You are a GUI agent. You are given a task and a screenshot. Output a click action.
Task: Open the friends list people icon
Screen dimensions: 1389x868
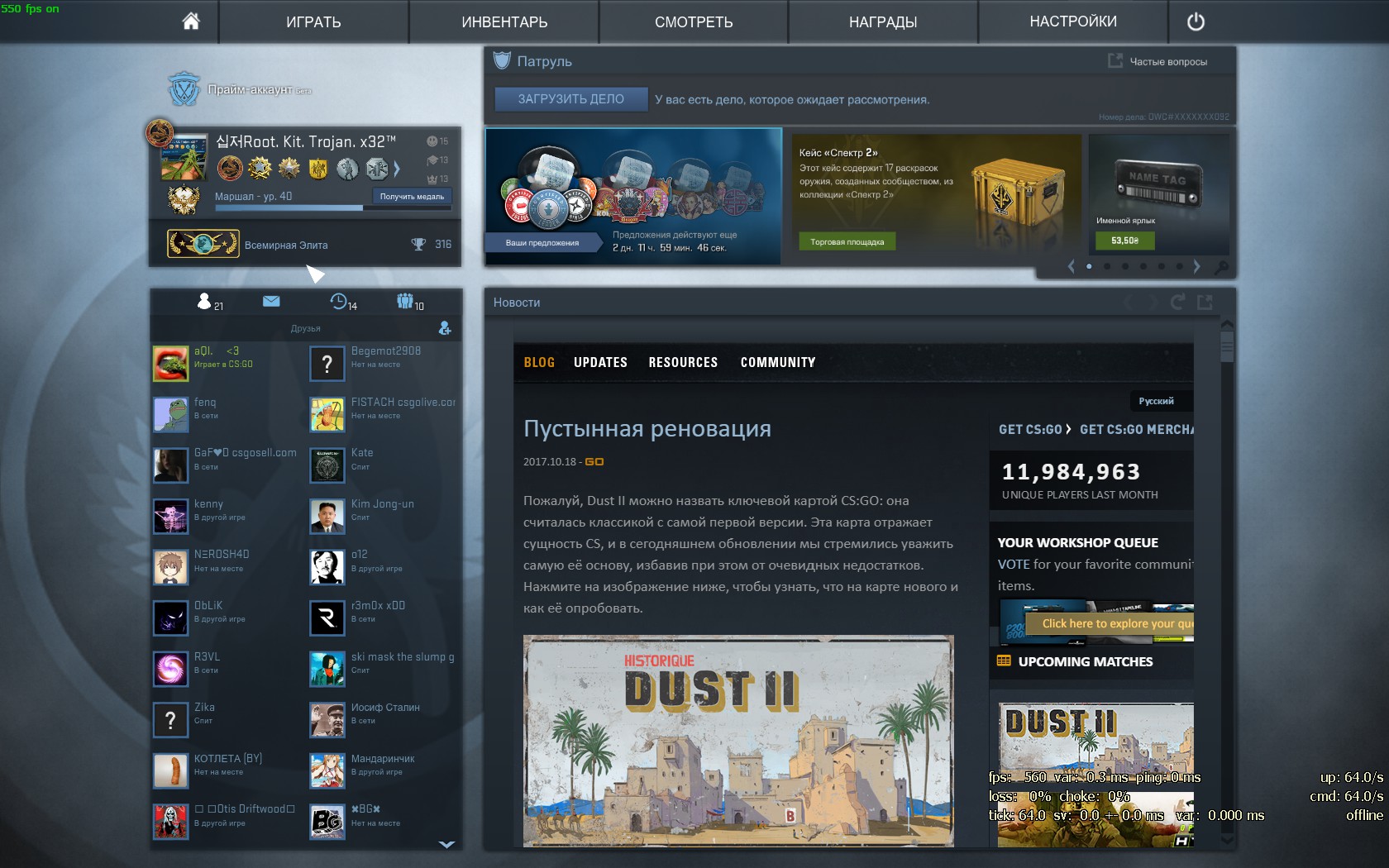point(204,301)
